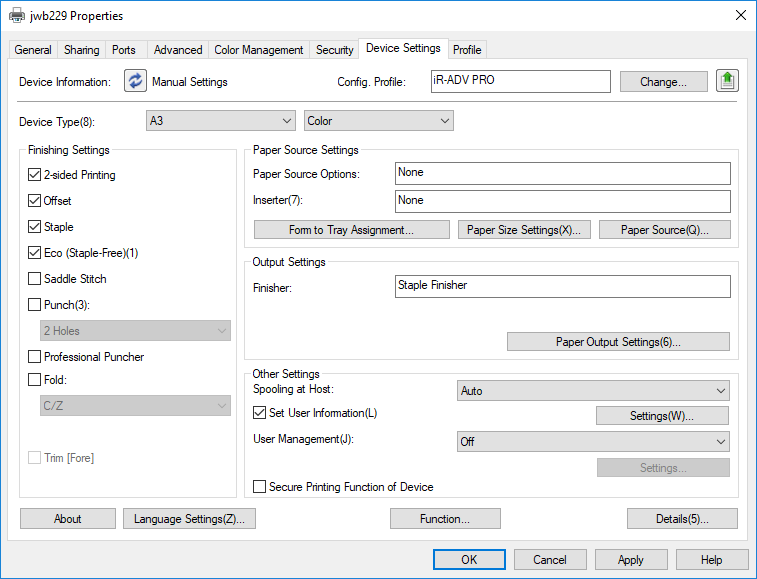
Task: Go to the Advanced tab
Action: click(178, 50)
